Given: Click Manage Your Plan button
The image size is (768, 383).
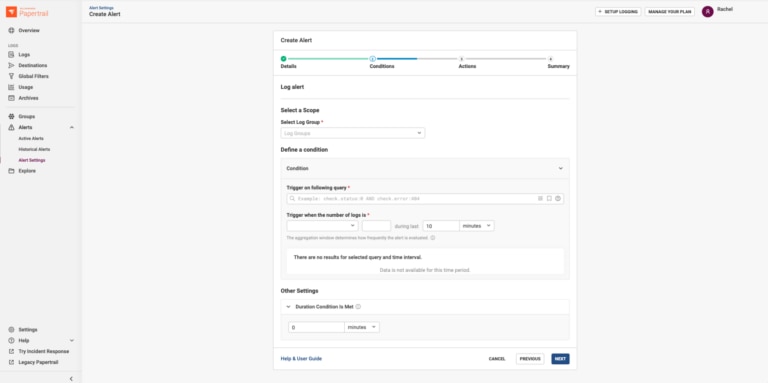Looking at the screenshot, I should coord(670,12).
